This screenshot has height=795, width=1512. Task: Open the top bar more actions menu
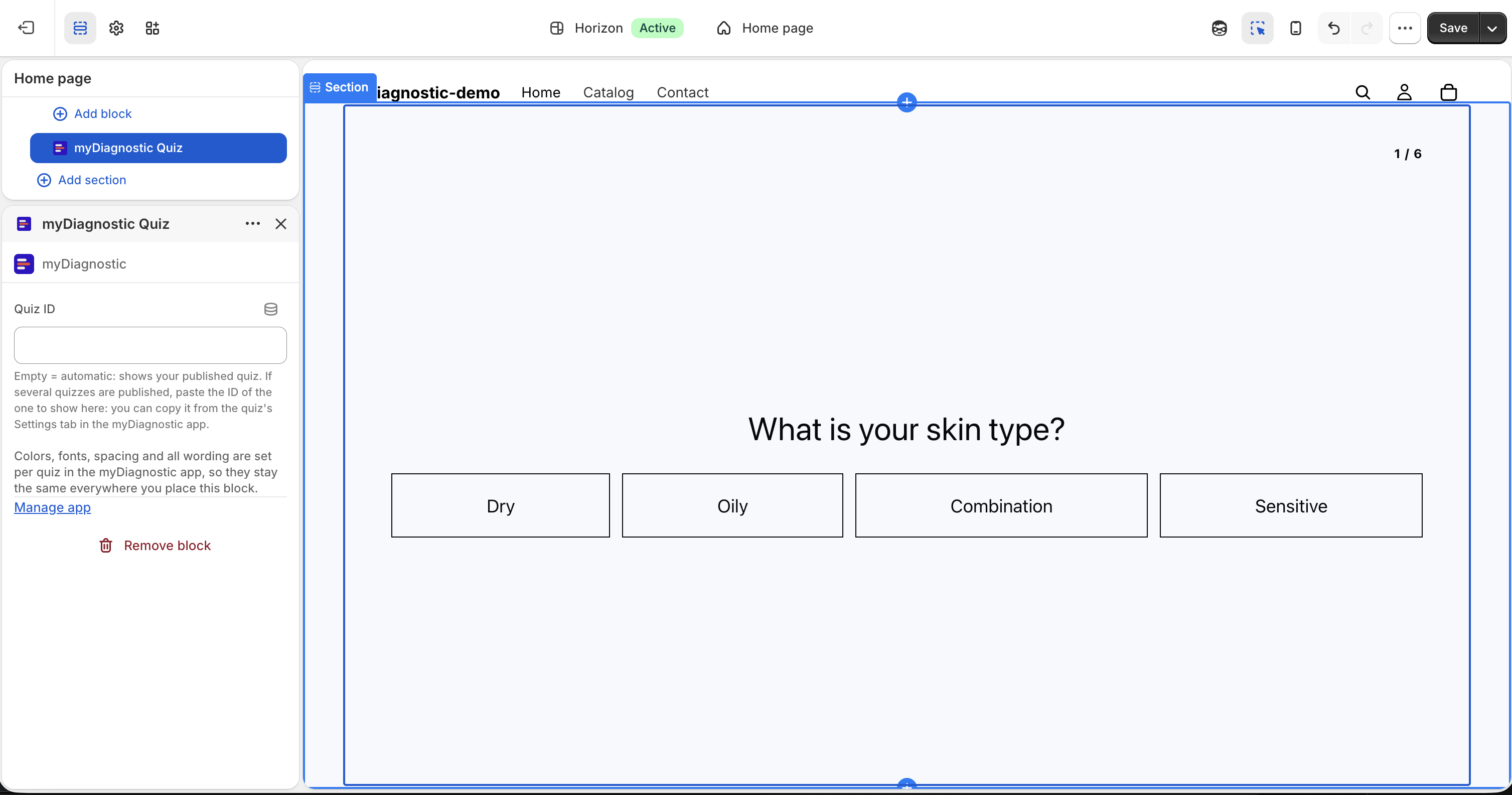(1405, 28)
